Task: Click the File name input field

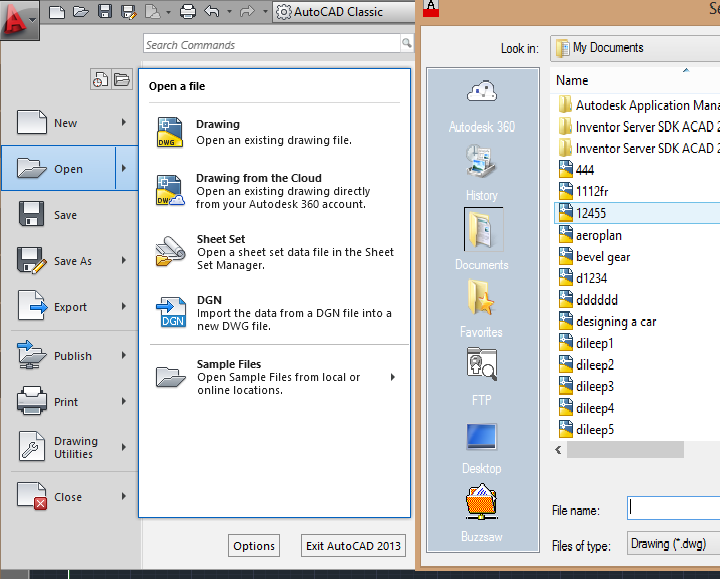Action: (674, 508)
